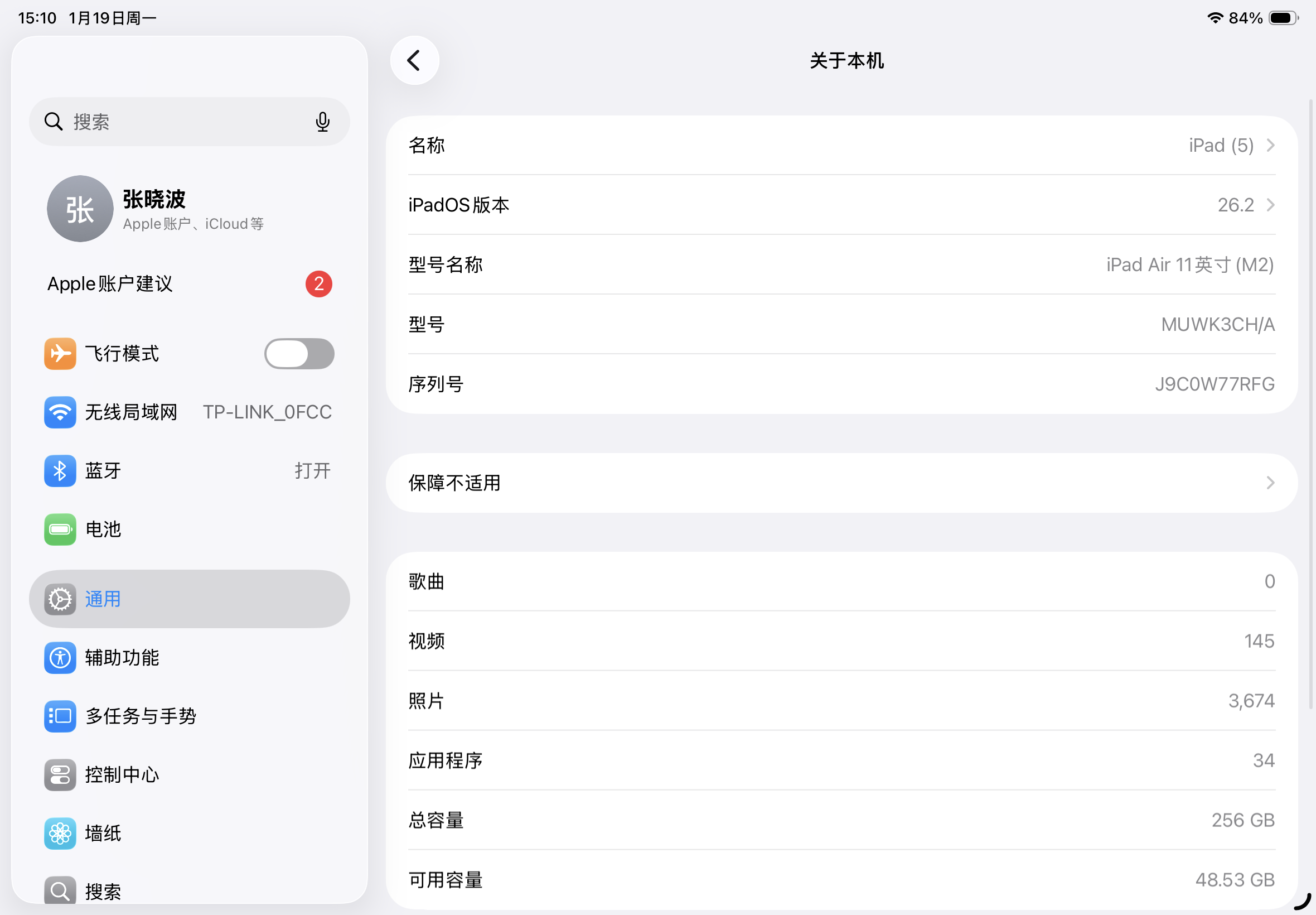This screenshot has width=1316, height=915.
Task: Tap the General gear icon
Action: coord(60,599)
